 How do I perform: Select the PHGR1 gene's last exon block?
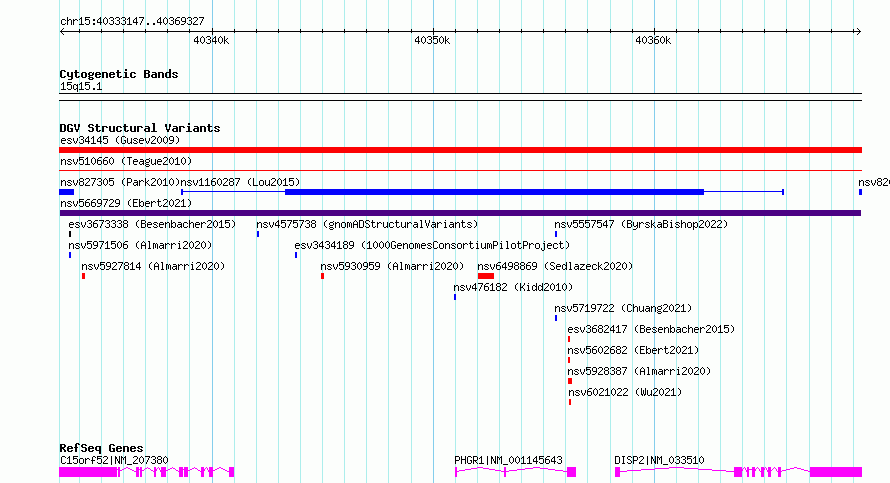pos(572,472)
